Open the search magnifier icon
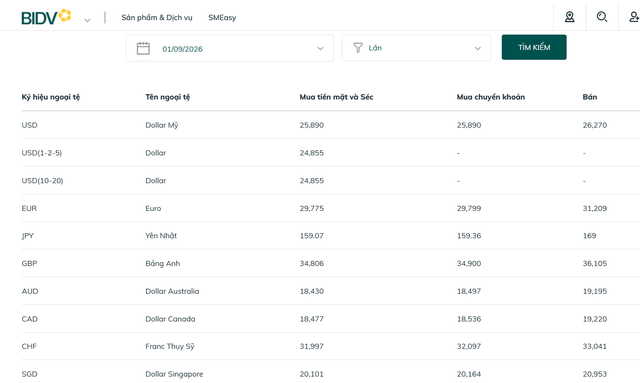The height and width of the screenshot is (383, 640). 602,17
